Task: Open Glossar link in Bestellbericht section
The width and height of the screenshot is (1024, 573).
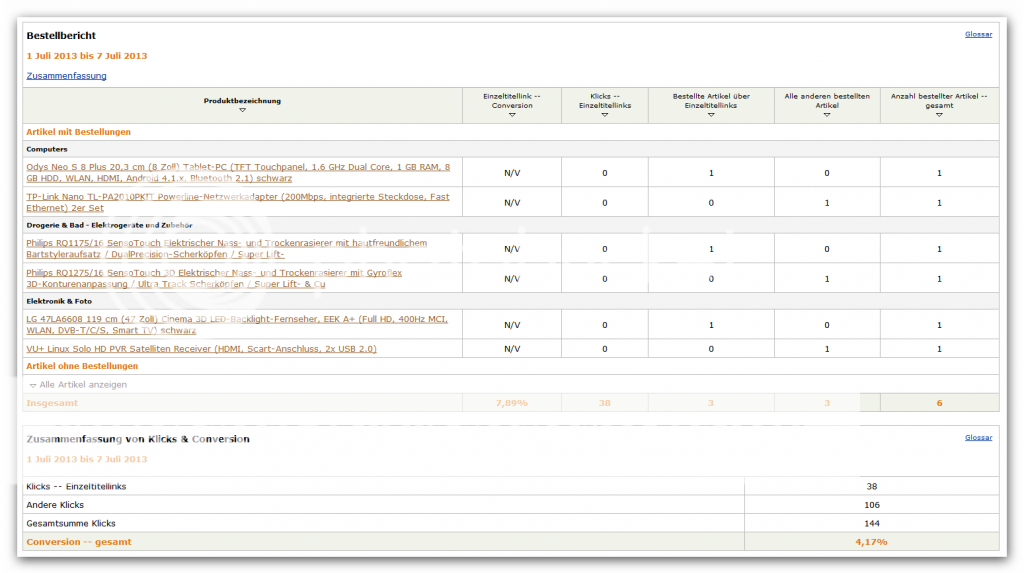Action: coord(978,34)
